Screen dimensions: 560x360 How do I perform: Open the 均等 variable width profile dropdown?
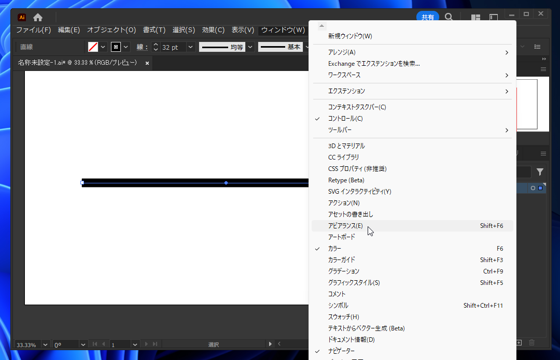250,47
